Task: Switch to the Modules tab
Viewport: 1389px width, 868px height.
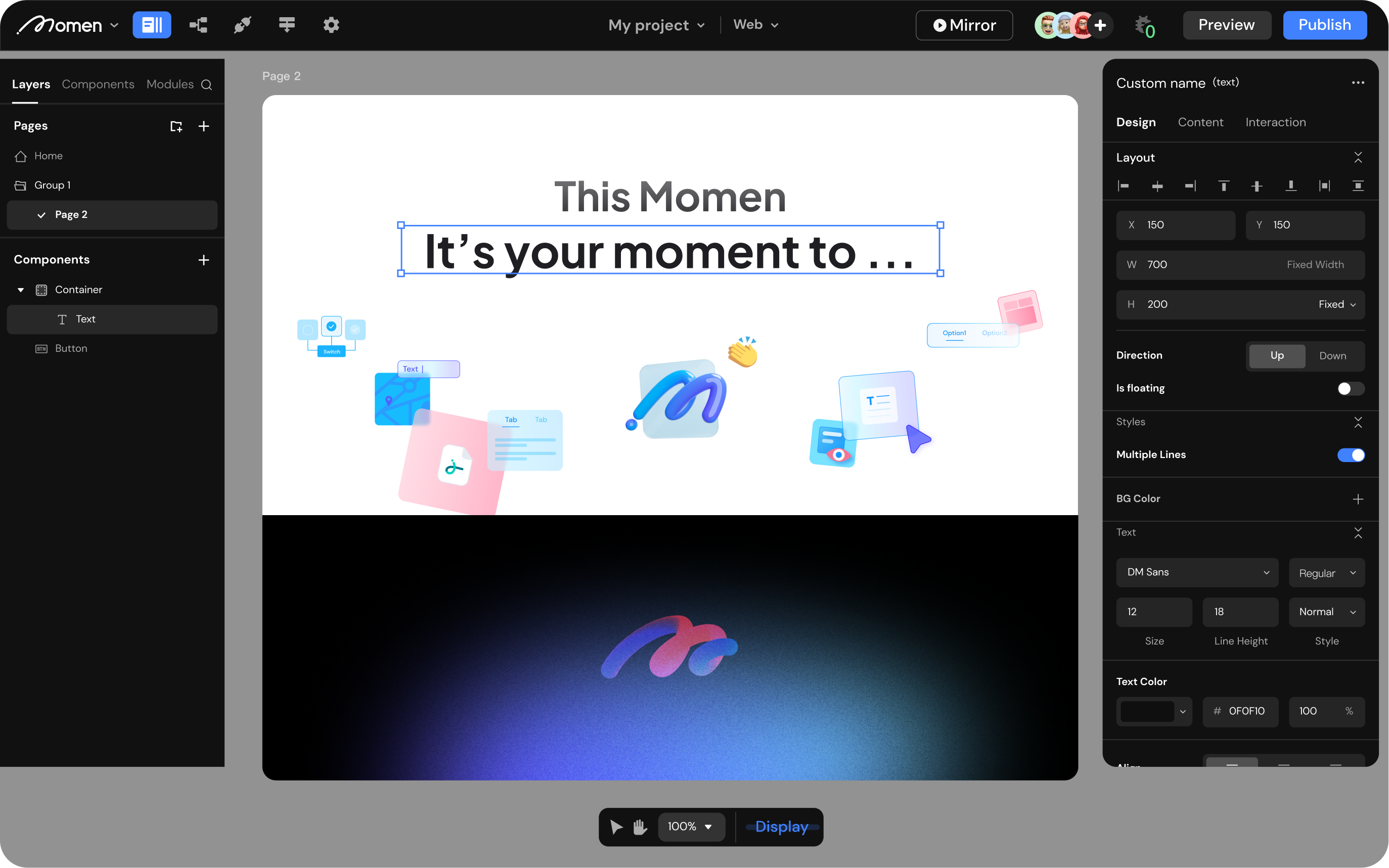Action: pos(170,84)
